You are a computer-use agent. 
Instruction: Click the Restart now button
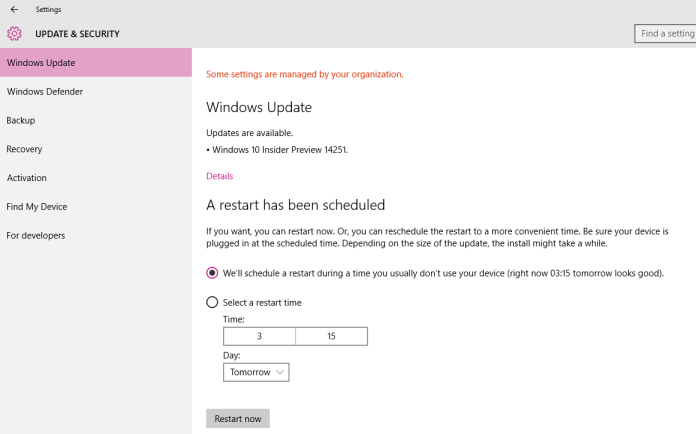point(238,418)
